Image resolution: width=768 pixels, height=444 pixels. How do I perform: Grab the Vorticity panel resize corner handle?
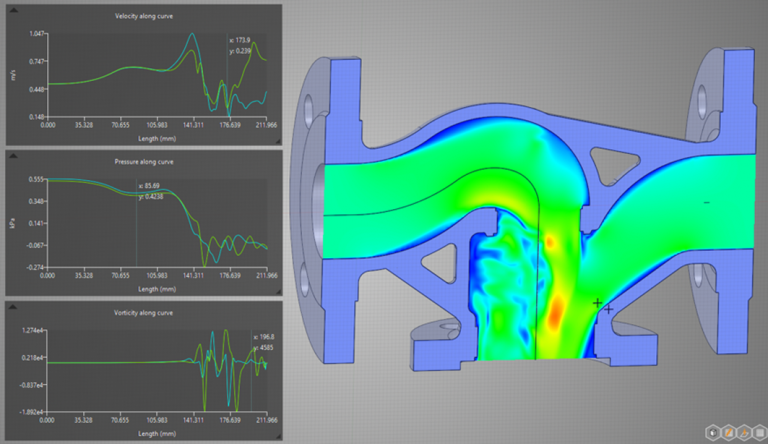(x=278, y=437)
